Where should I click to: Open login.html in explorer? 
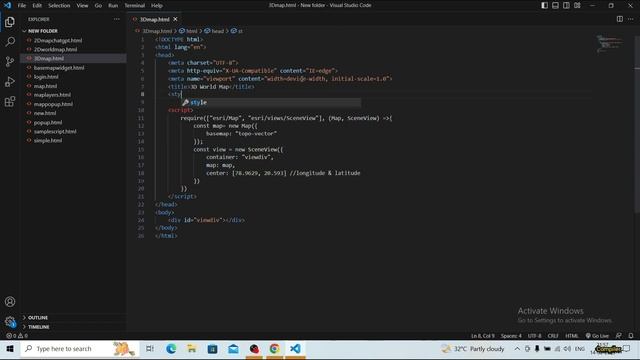pos(46,77)
